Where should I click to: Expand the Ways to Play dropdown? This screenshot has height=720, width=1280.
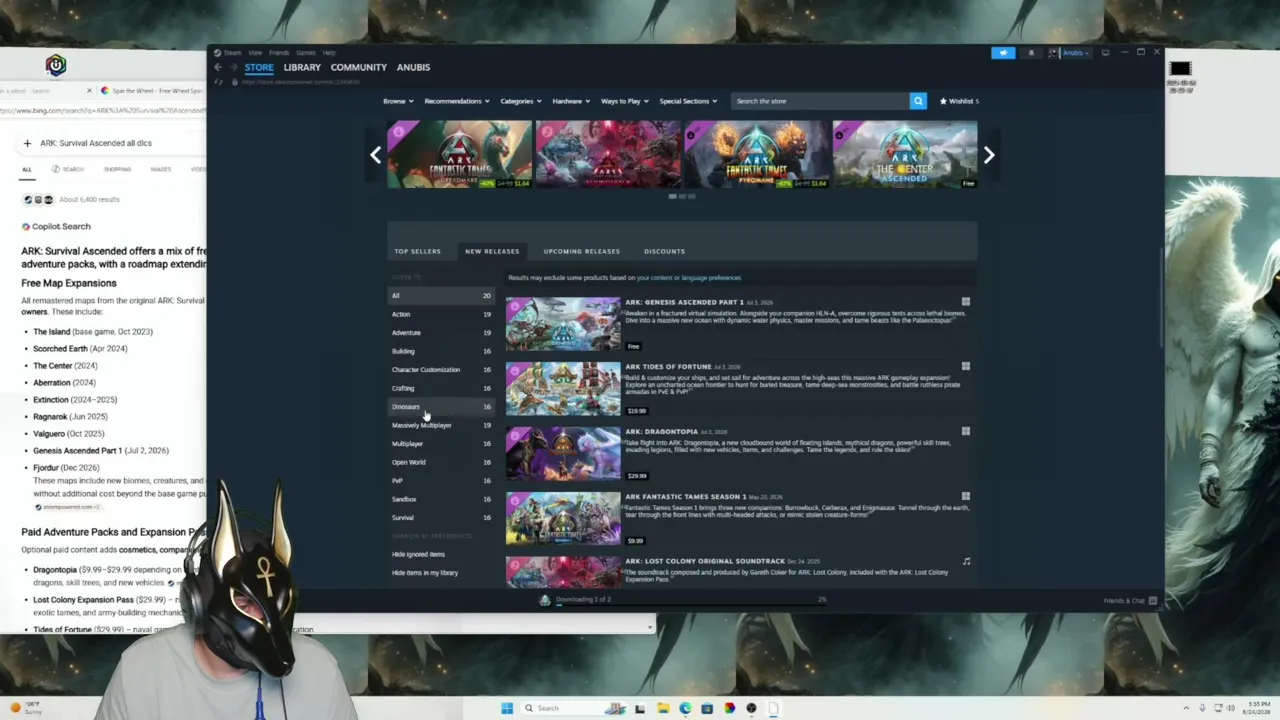coord(624,101)
